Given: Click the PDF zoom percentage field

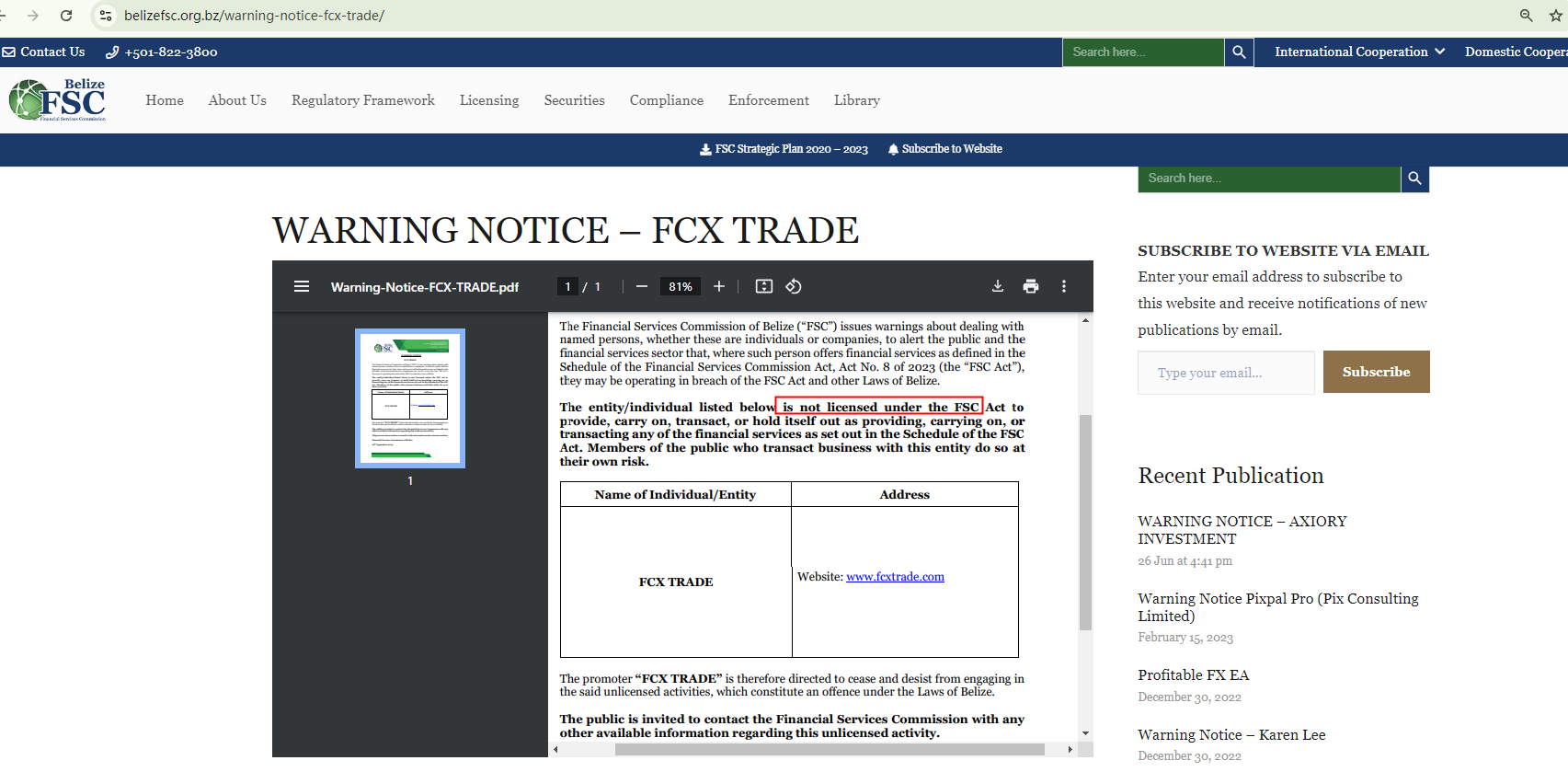Looking at the screenshot, I should coord(681,287).
